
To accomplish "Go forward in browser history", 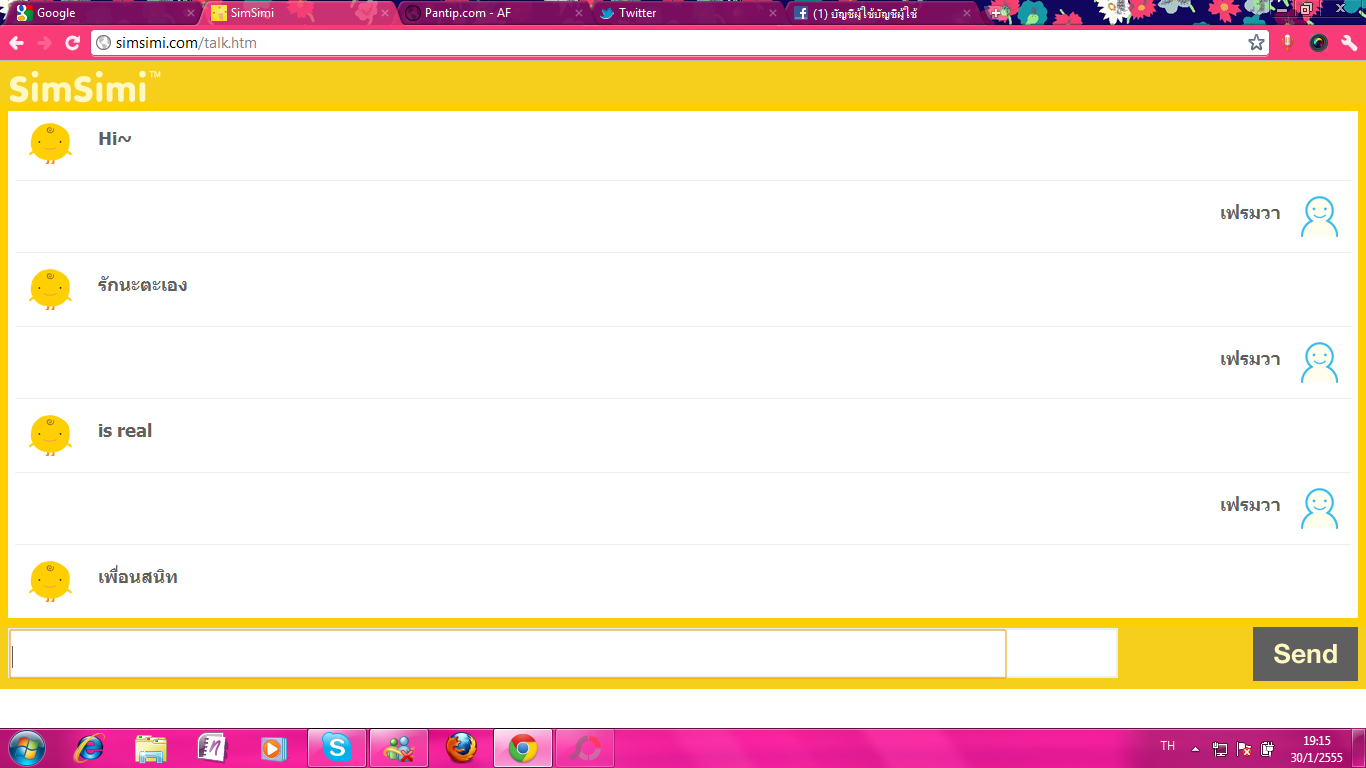I will pyautogui.click(x=44, y=43).
